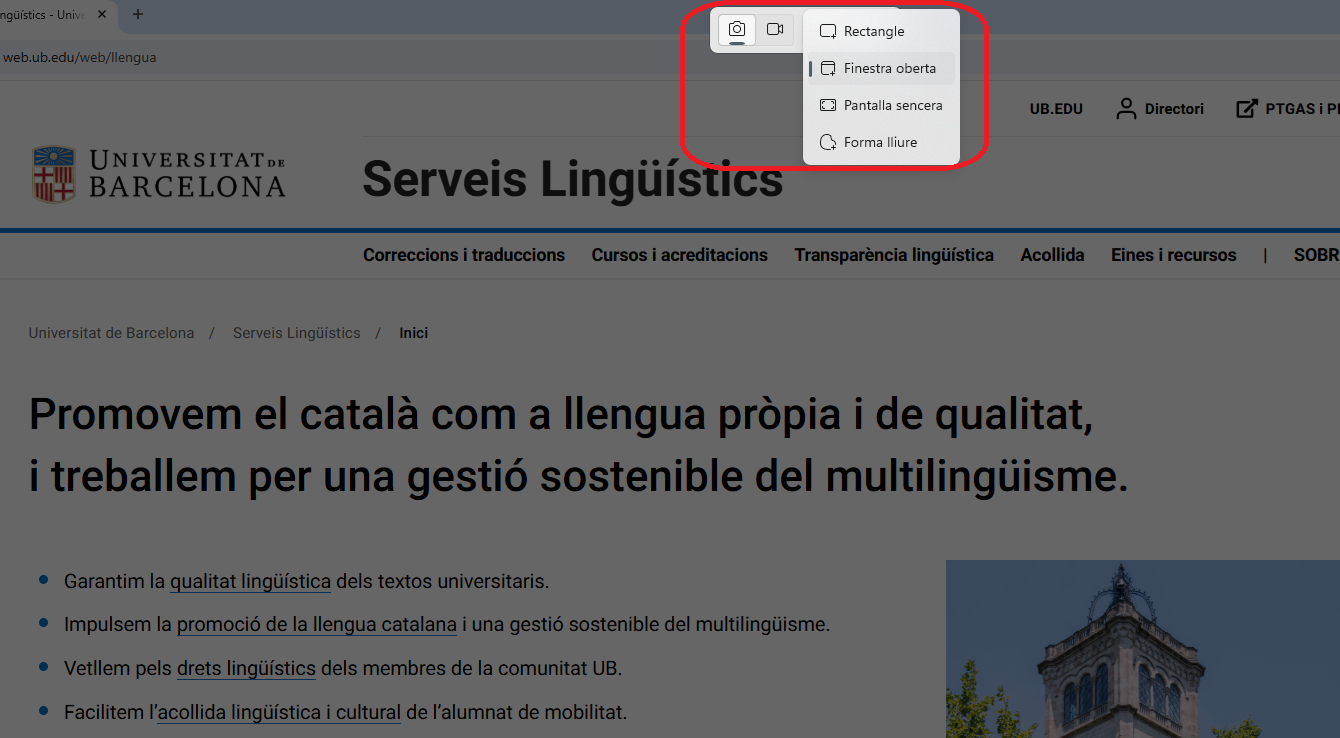Expand Correccions i traduccions menu

click(x=464, y=255)
